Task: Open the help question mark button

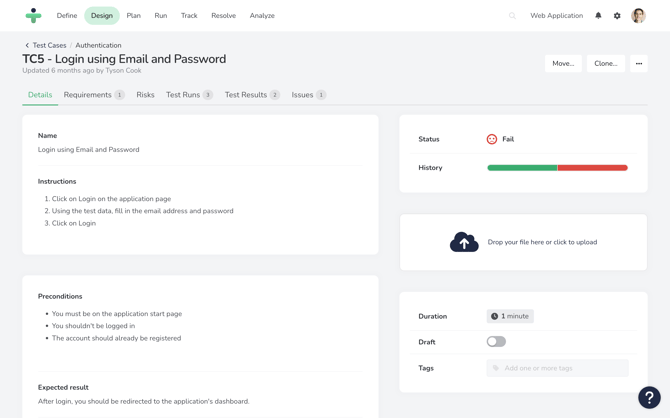Action: click(x=649, y=397)
